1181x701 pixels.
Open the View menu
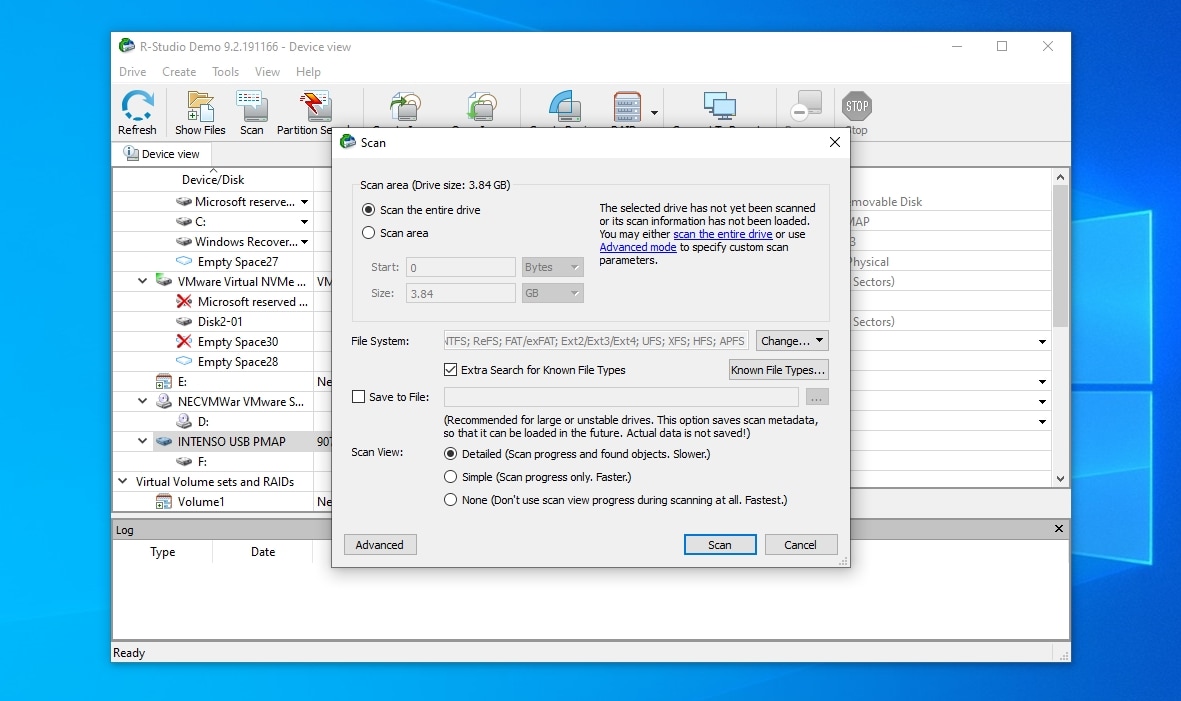coord(267,72)
